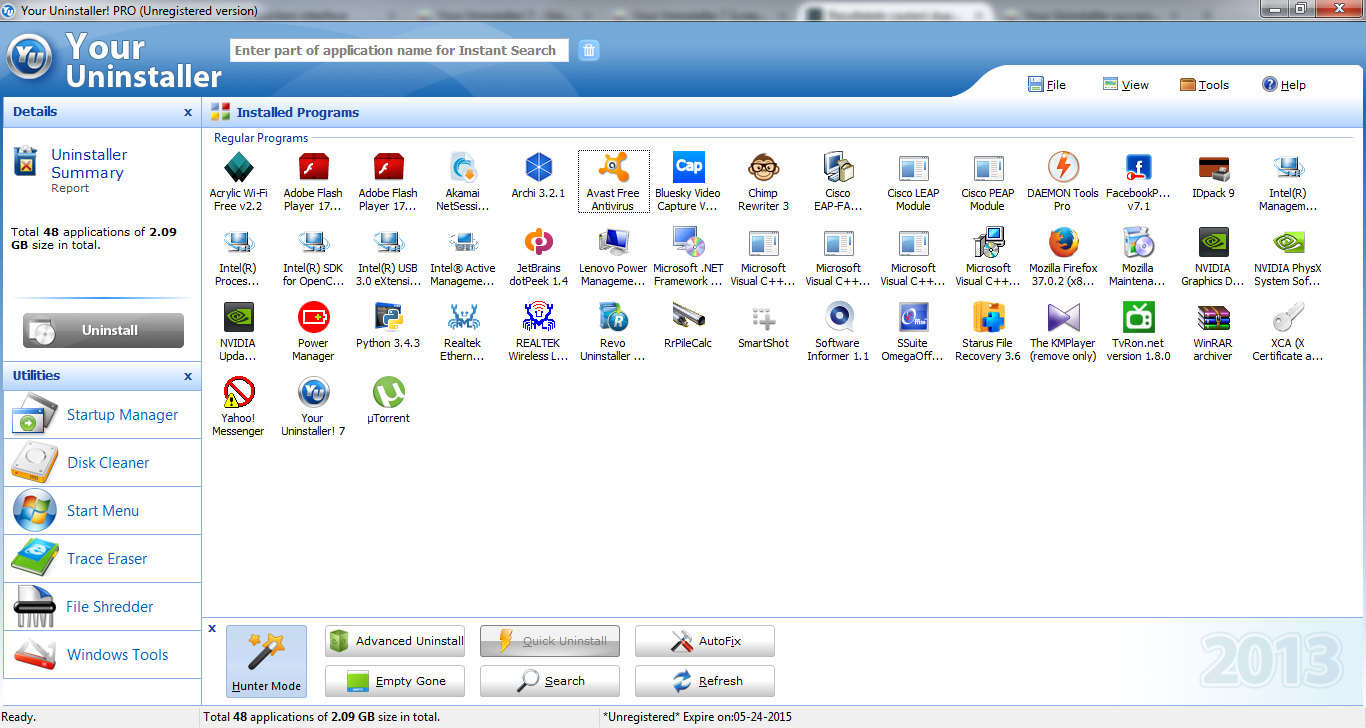Image resolution: width=1366 pixels, height=728 pixels.
Task: Select the Acrylic Wi-Fi Free v2.2 program icon
Action: pyautogui.click(x=238, y=166)
